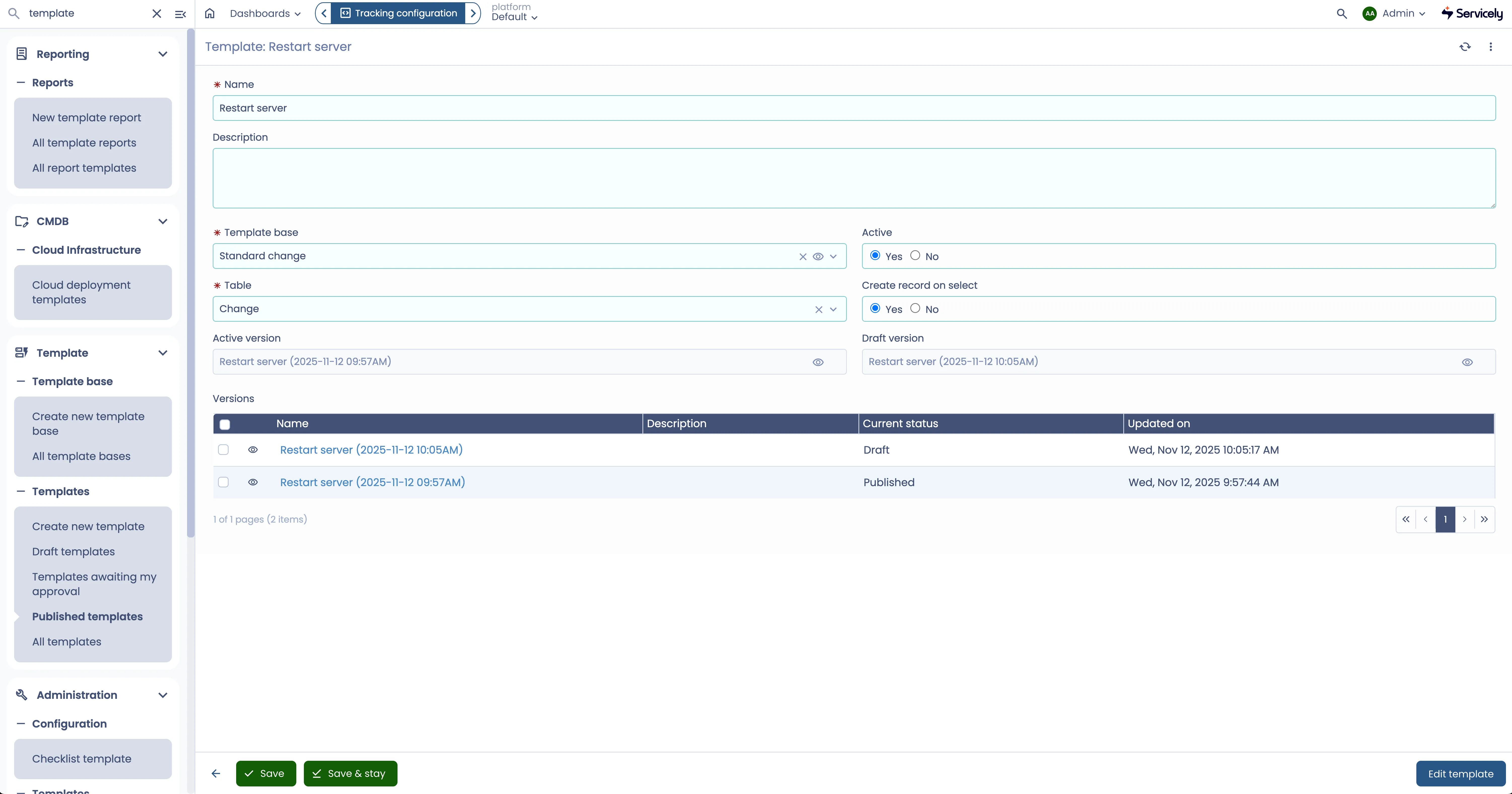
Task: Open Published templates menu item
Action: (87, 617)
